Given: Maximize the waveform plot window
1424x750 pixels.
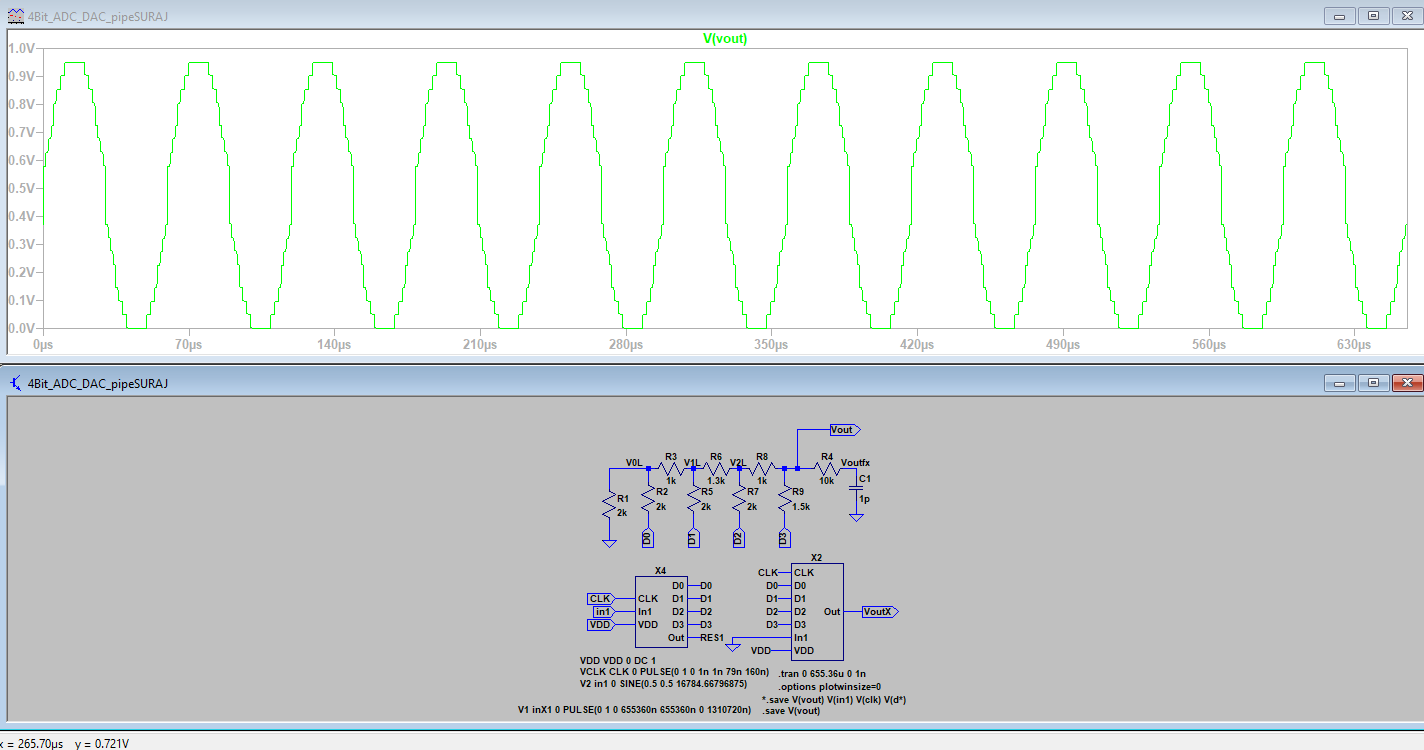Looking at the screenshot, I should [x=1373, y=16].
